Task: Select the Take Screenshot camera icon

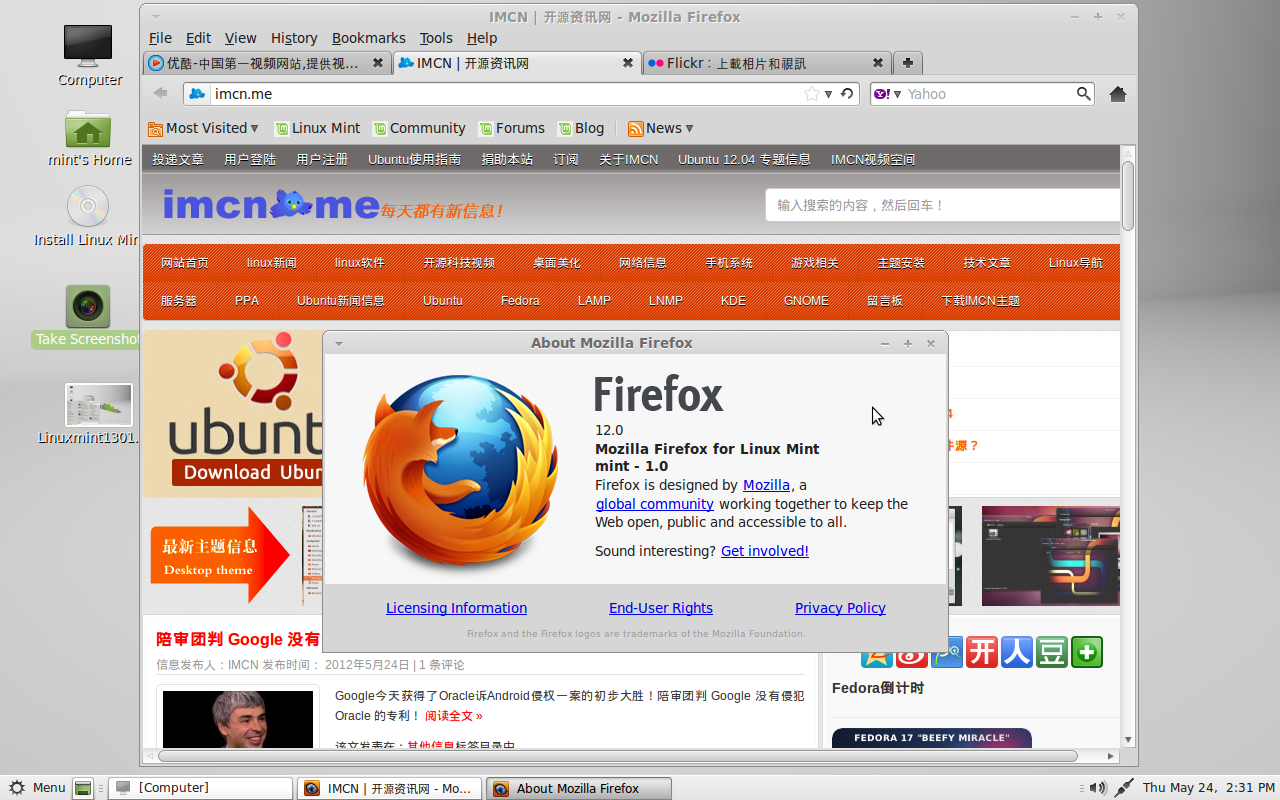Action: tap(88, 307)
